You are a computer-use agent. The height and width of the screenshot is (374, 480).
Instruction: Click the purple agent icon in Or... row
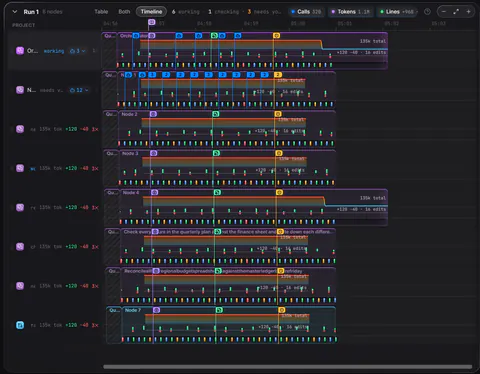20,51
